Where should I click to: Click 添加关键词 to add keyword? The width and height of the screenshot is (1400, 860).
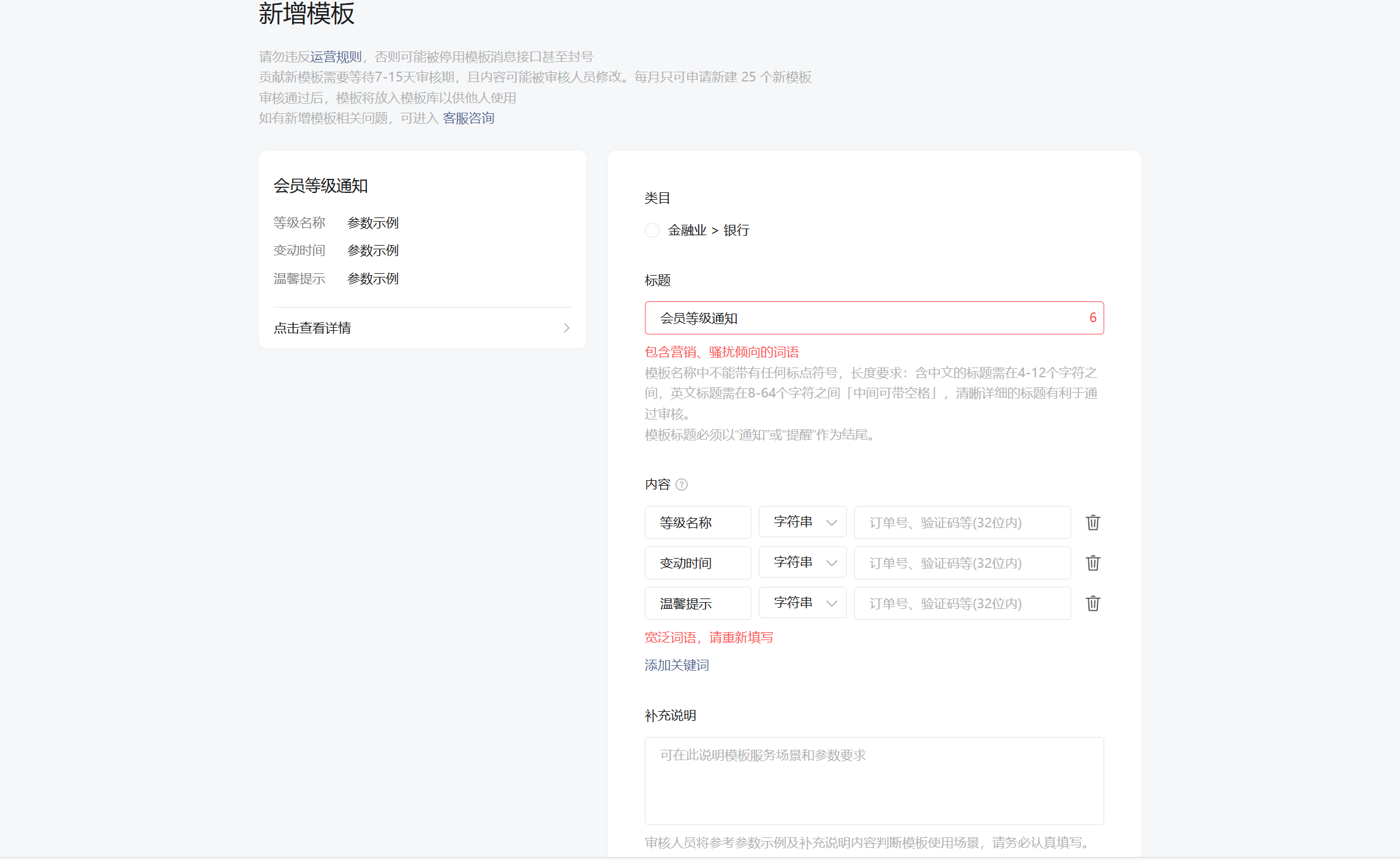[677, 665]
